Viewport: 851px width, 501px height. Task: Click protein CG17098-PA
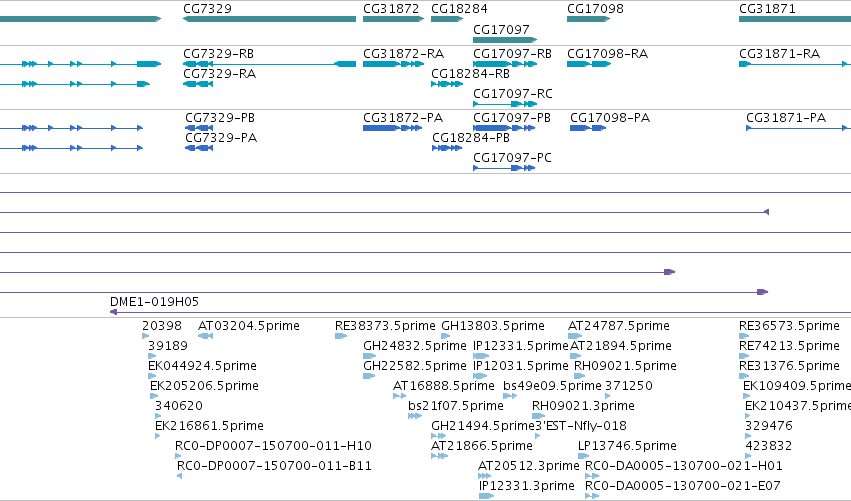tap(588, 128)
